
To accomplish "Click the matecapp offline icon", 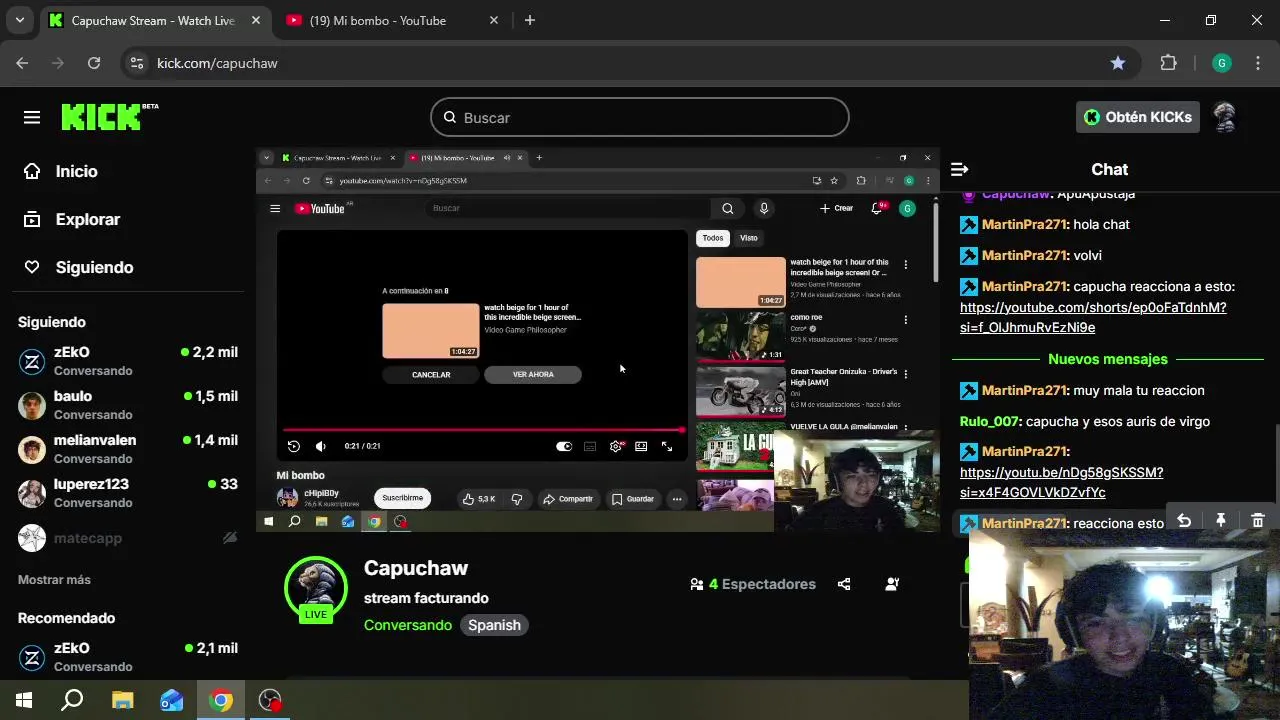I will click(x=230, y=538).
